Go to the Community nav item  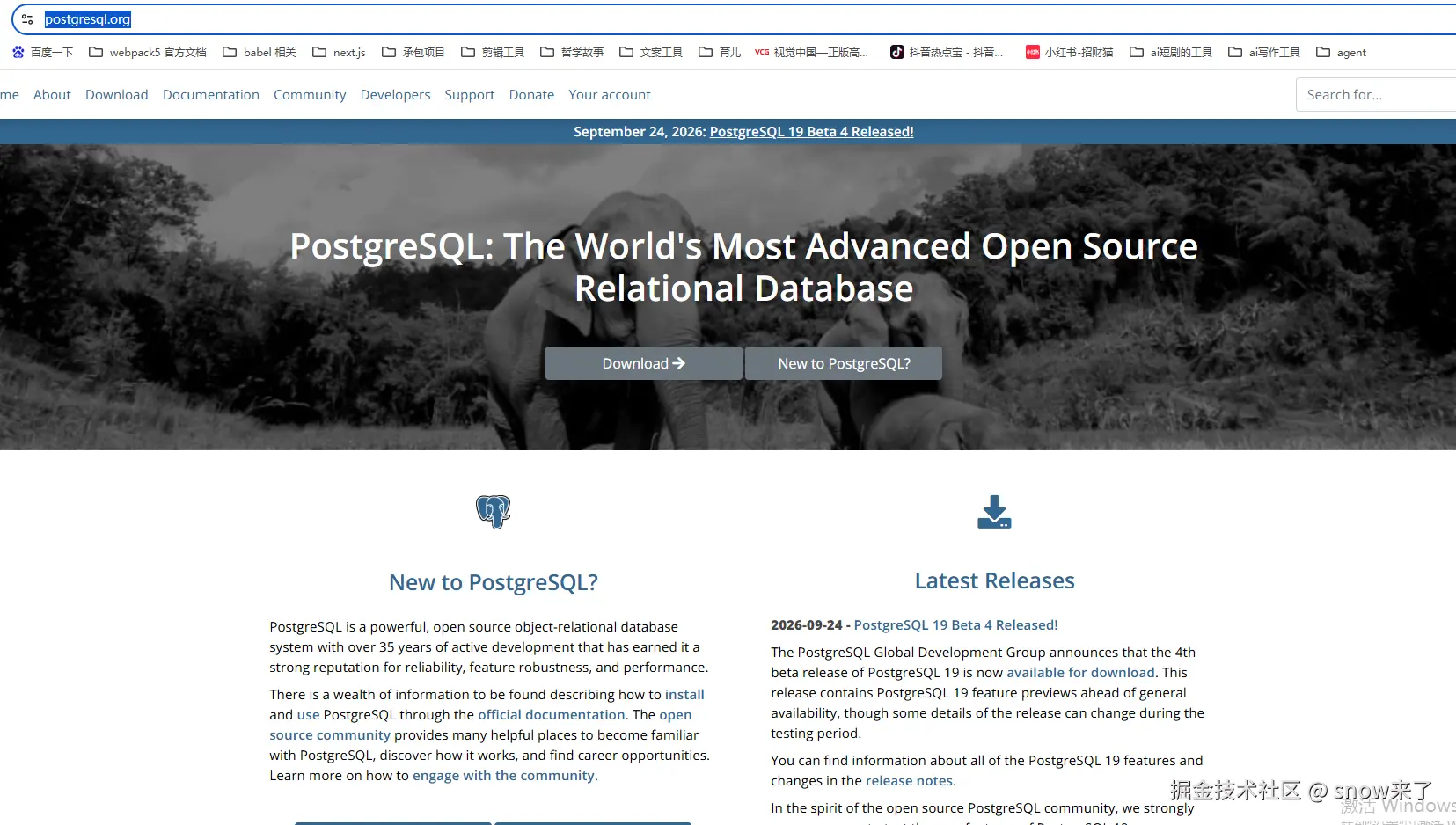pos(310,95)
